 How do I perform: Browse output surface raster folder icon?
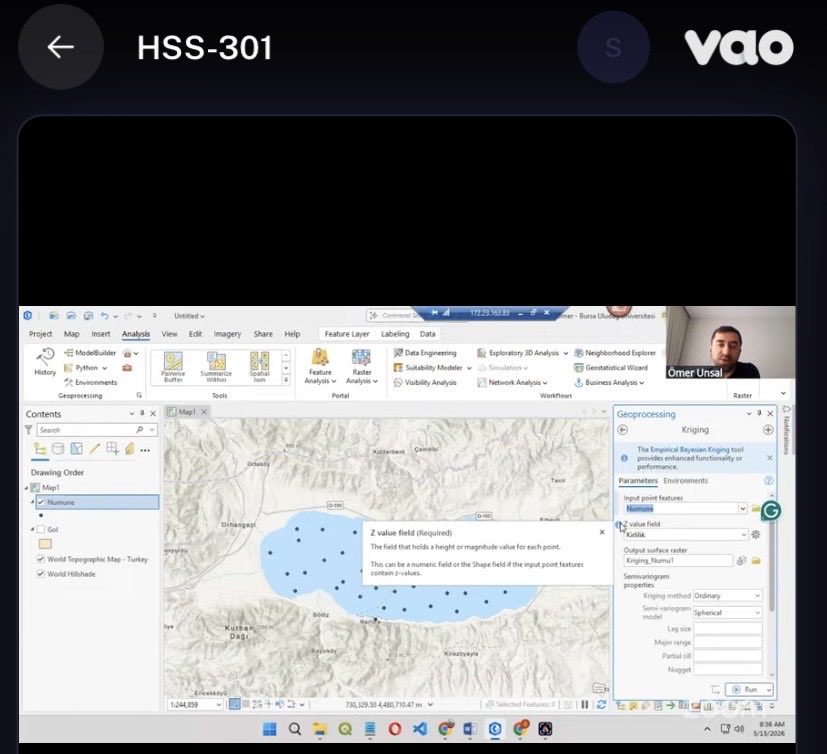(x=756, y=560)
